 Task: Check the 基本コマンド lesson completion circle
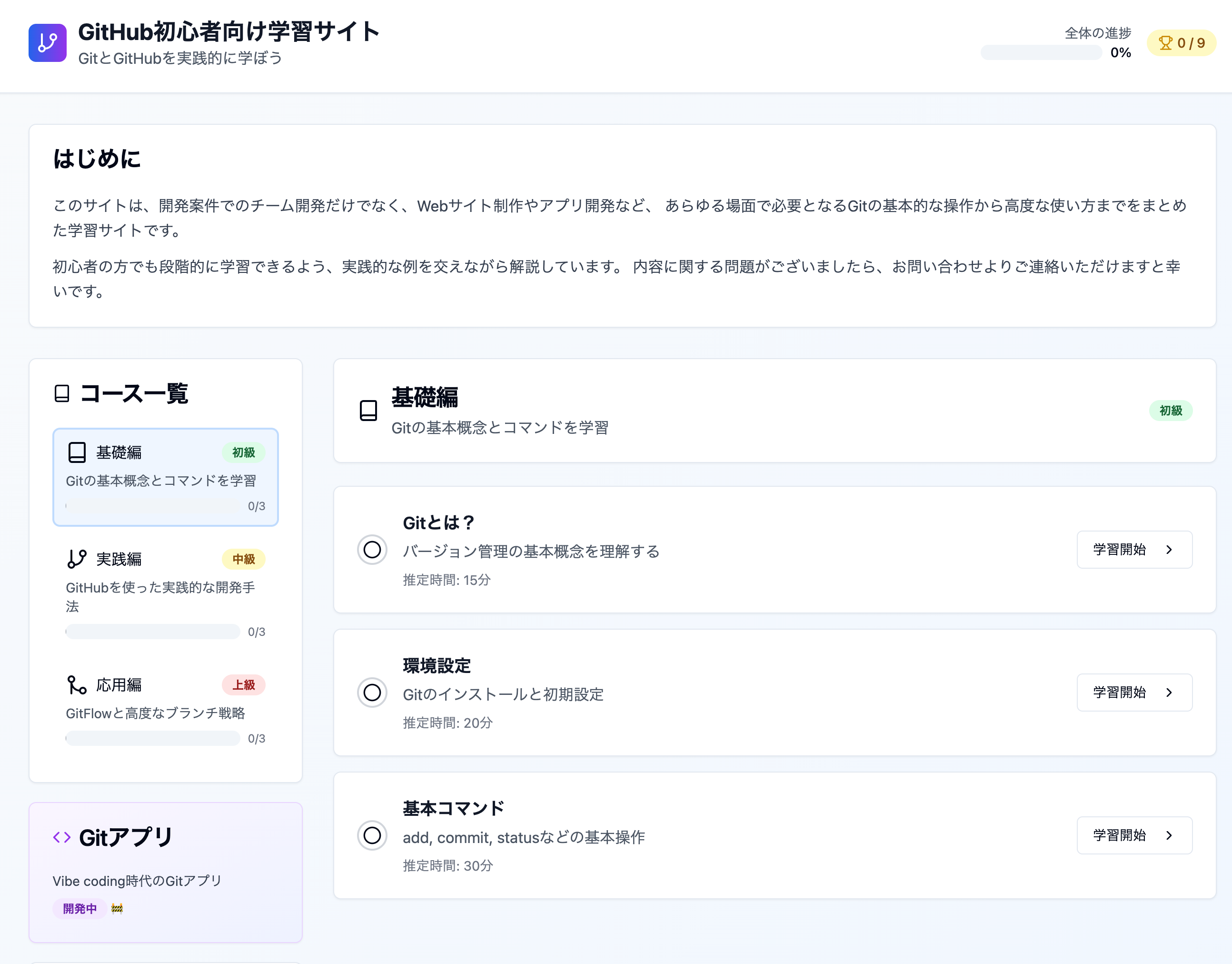(372, 835)
